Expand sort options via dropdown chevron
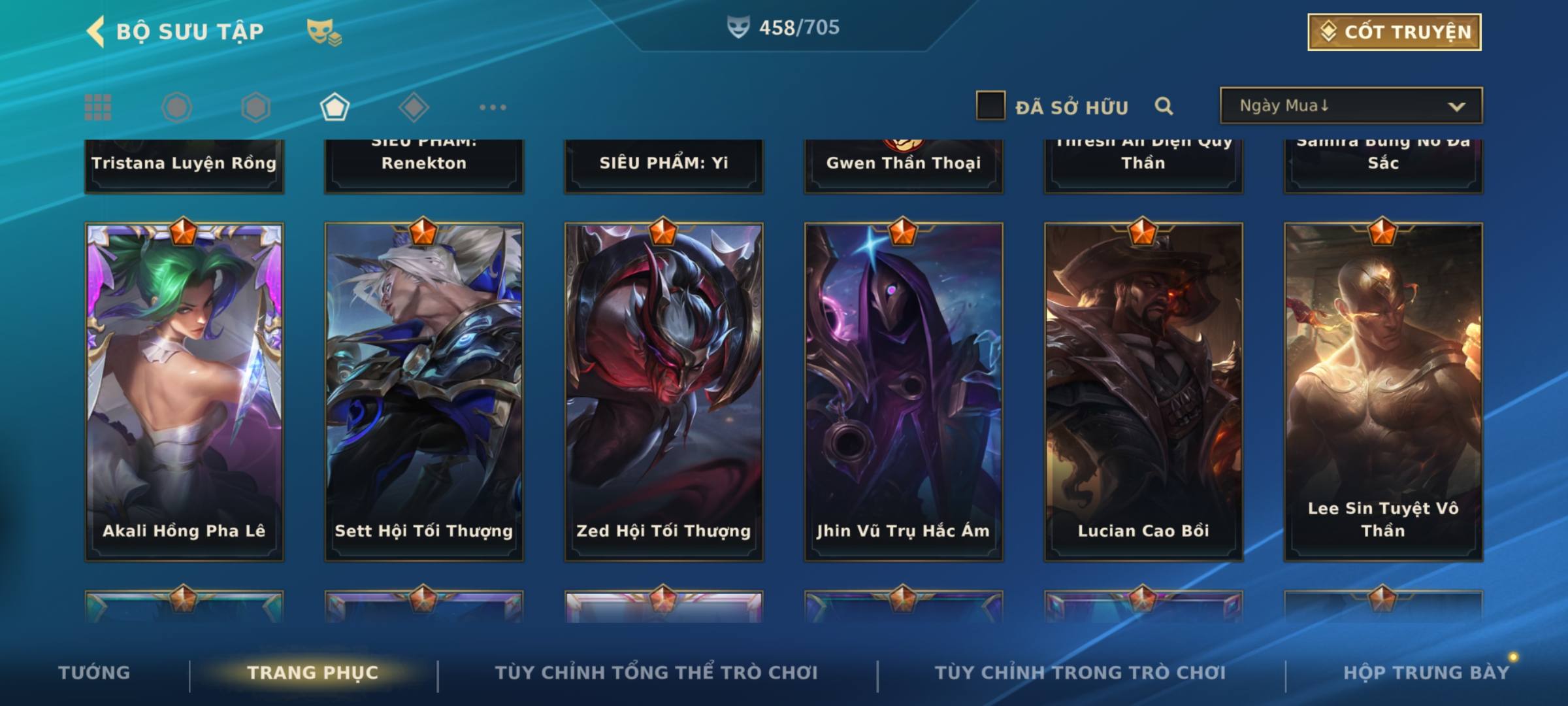 click(x=1456, y=107)
